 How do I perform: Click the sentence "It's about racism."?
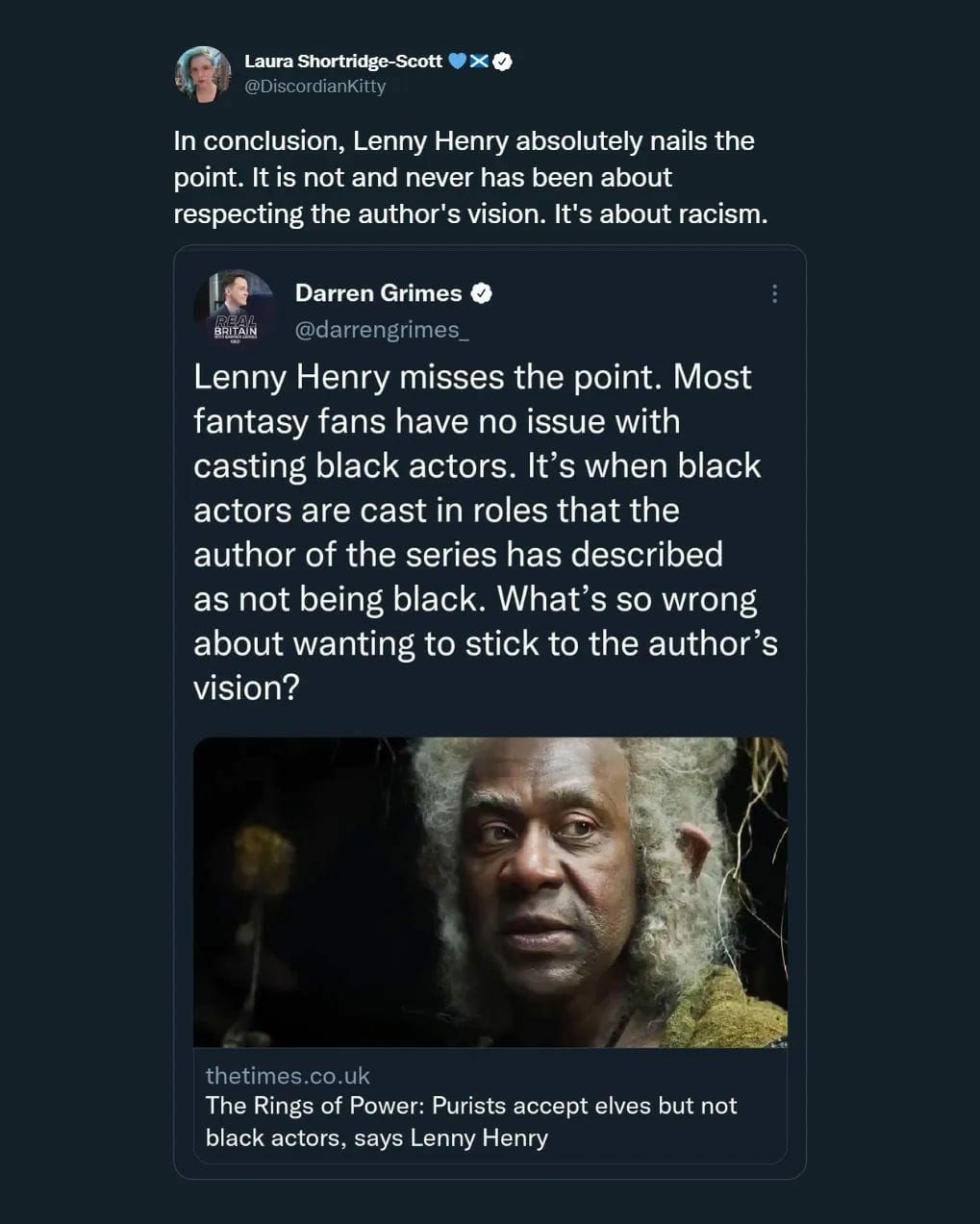661,213
